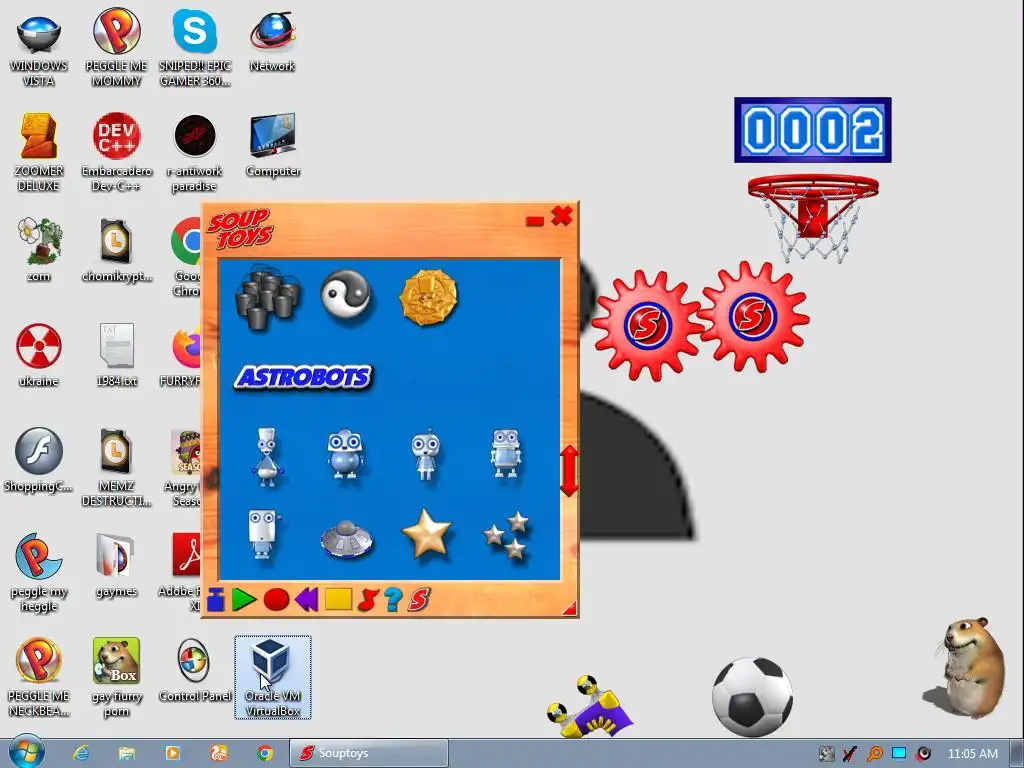Select the cone-head astrobot toy
Image resolution: width=1024 pixels, height=768 pixels.
coord(266,456)
